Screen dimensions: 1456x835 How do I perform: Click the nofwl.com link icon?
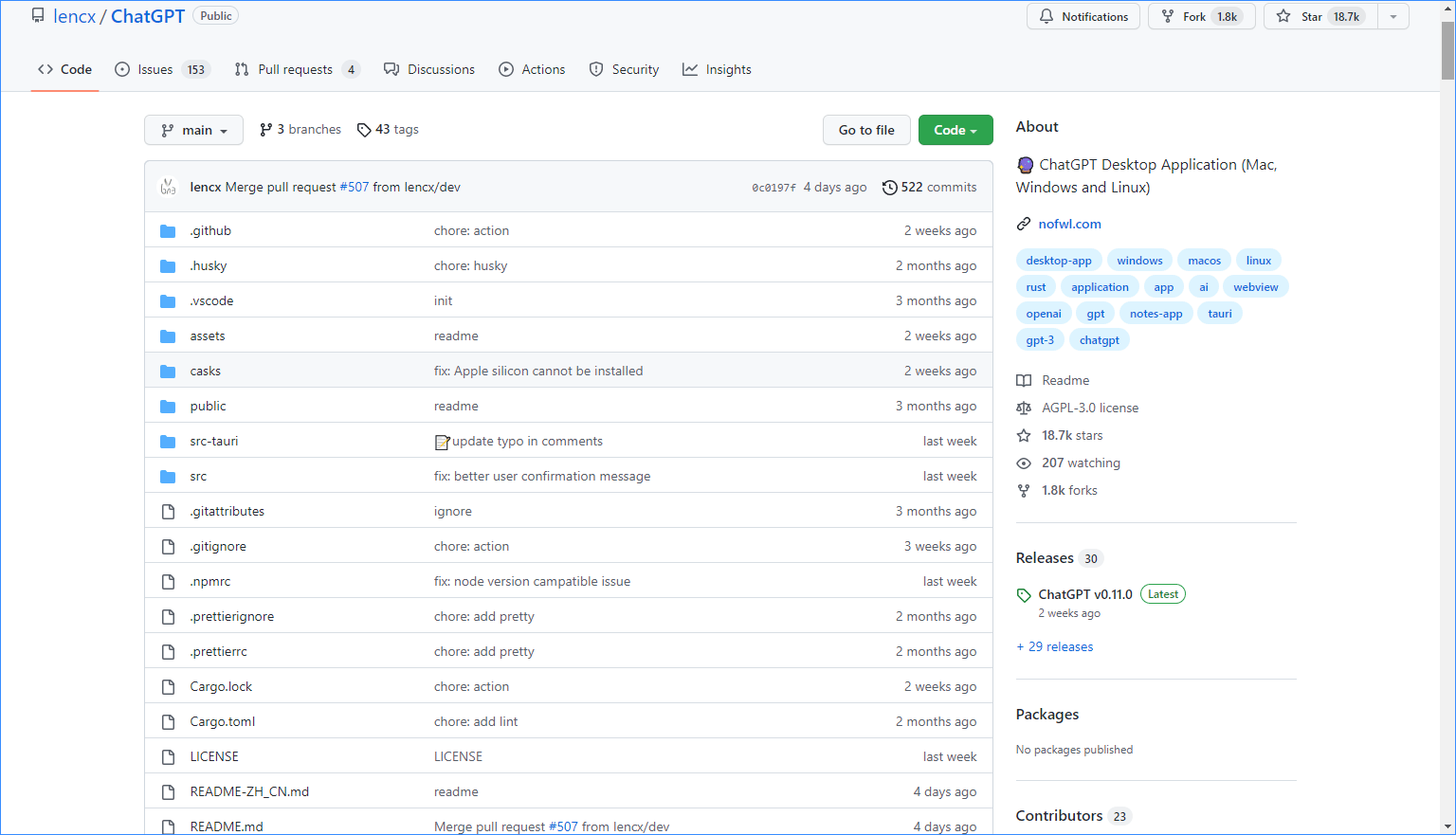(x=1024, y=225)
